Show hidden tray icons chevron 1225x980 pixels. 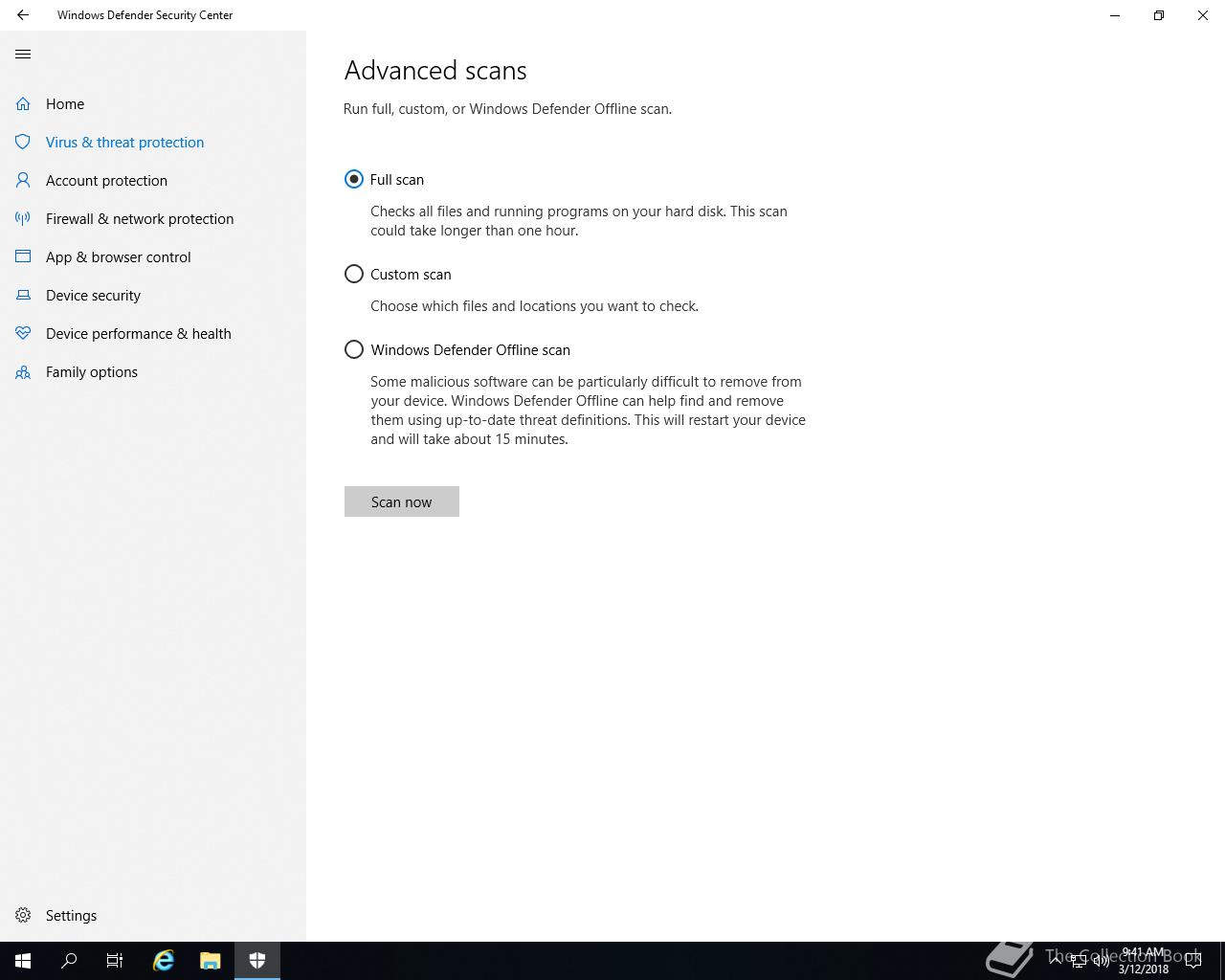pyautogui.click(x=1056, y=961)
